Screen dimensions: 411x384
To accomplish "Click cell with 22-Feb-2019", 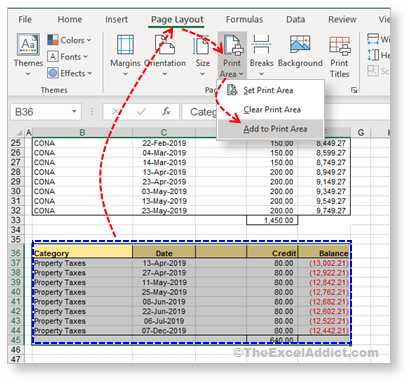I will pos(164,143).
